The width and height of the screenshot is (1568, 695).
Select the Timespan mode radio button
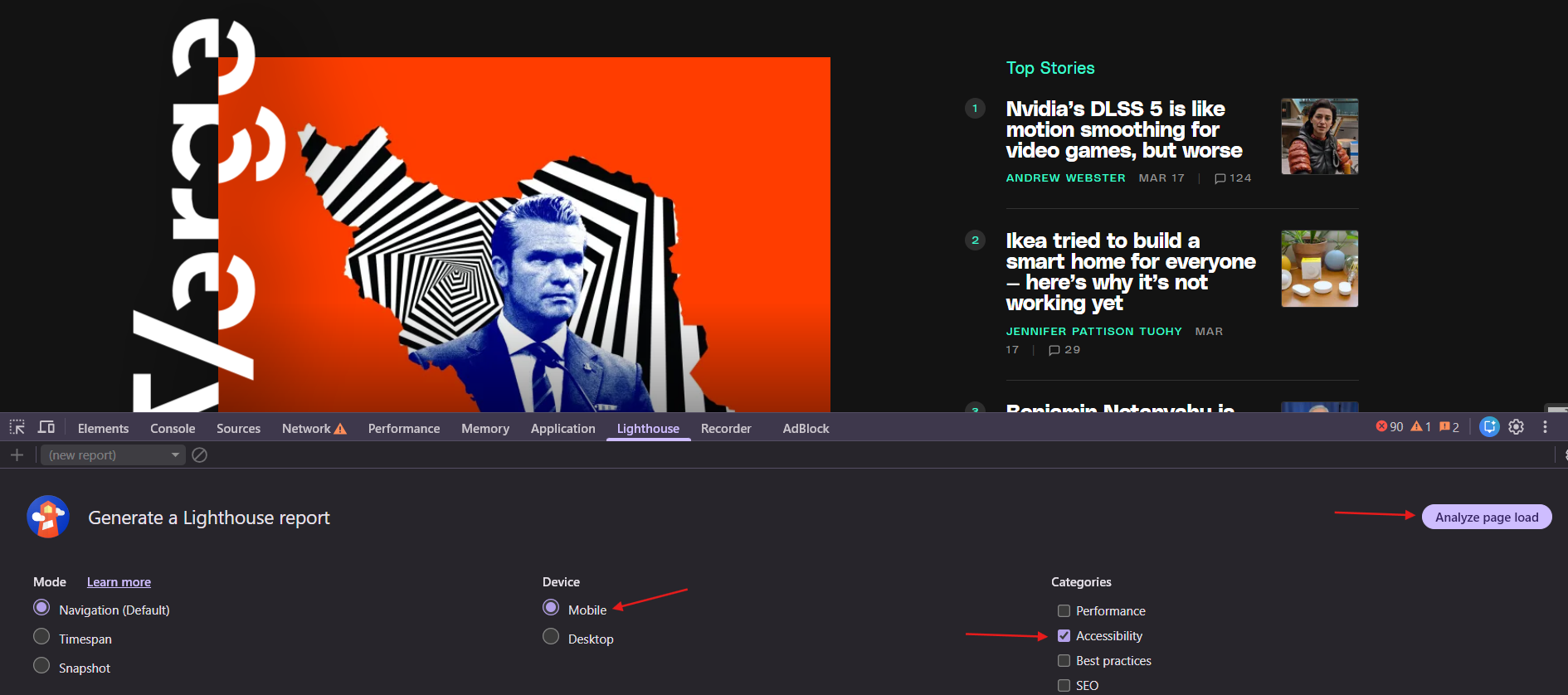(41, 636)
